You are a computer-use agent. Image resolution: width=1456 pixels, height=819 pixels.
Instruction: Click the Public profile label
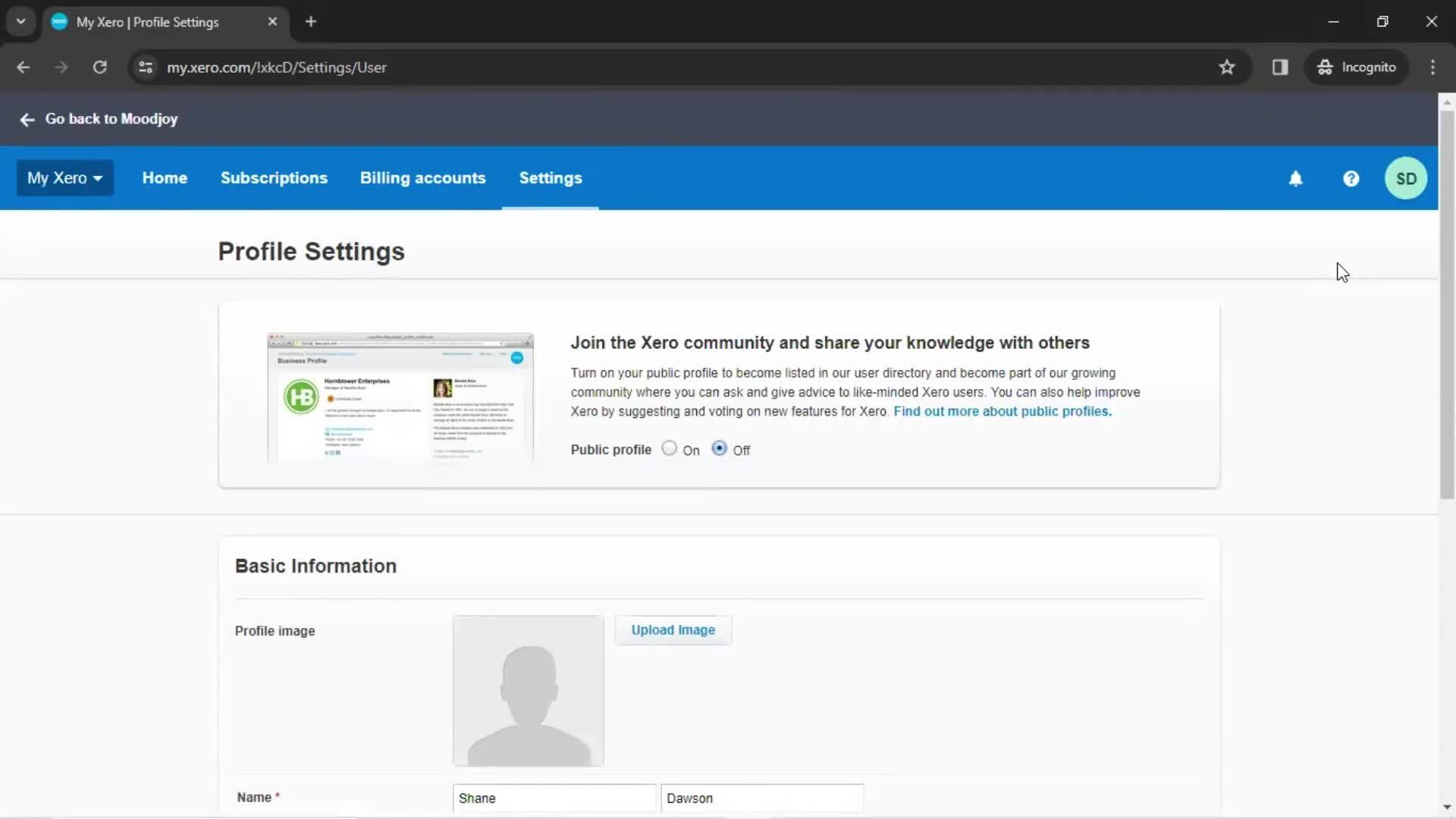pos(610,450)
